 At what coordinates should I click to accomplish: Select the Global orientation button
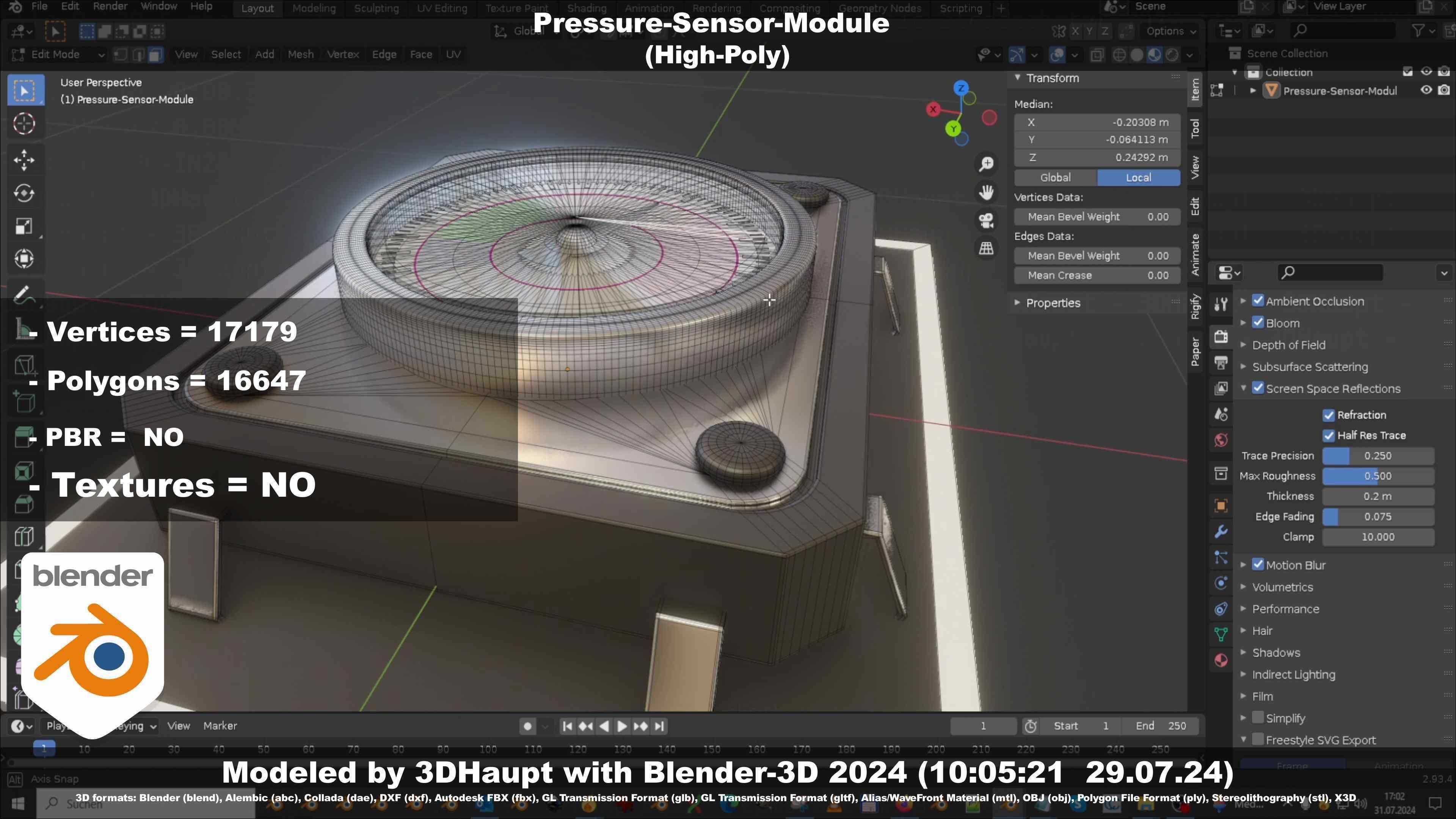click(x=1055, y=178)
